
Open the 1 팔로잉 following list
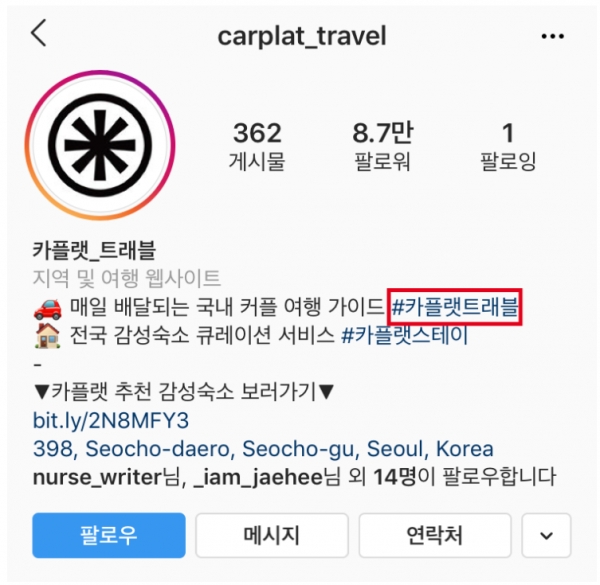(508, 146)
